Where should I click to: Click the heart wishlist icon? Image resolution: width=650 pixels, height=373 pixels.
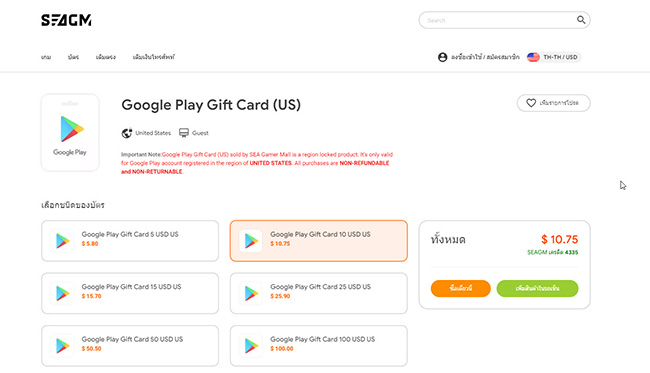click(531, 103)
